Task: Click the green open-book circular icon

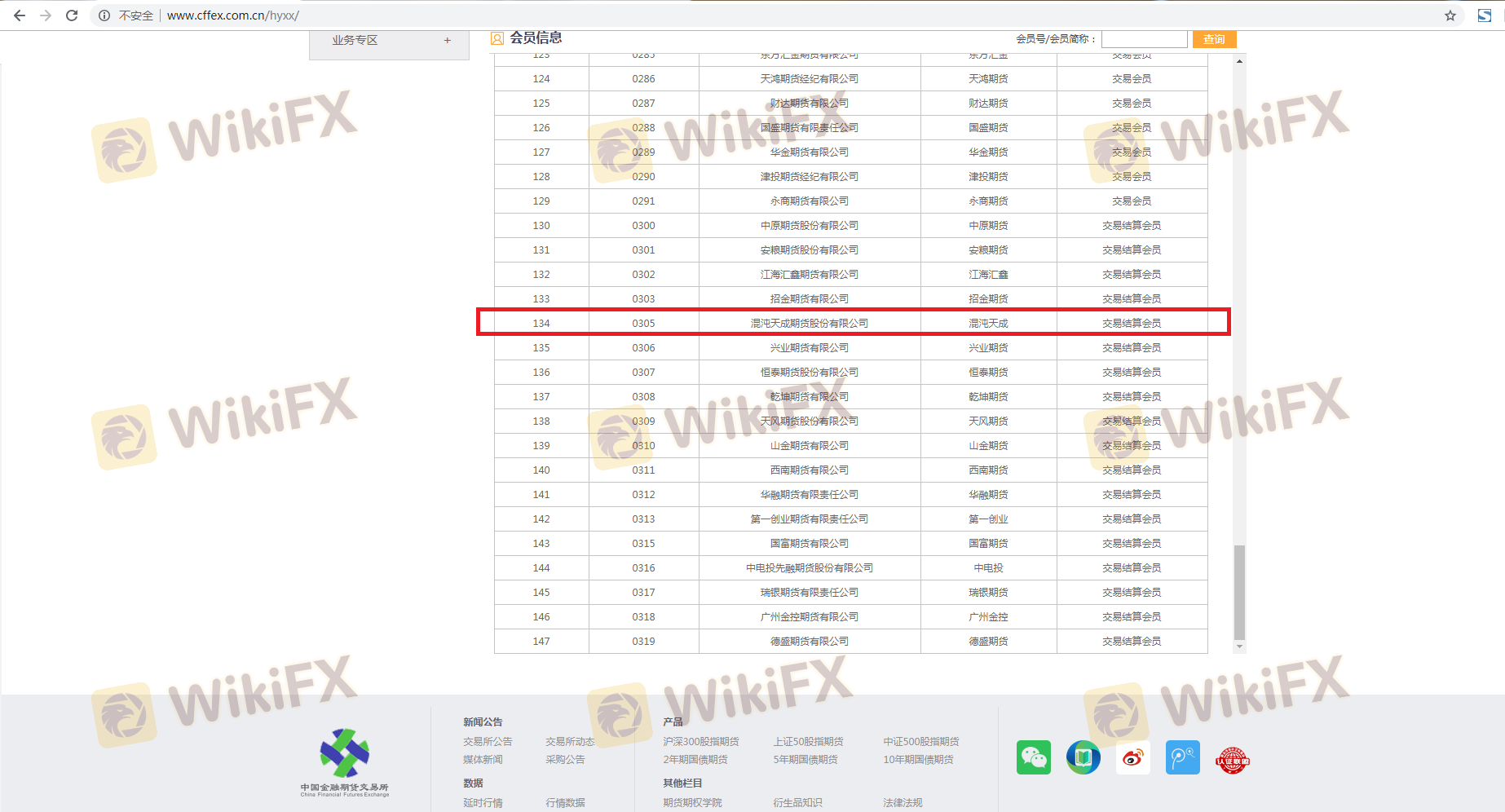Action: (x=1083, y=757)
